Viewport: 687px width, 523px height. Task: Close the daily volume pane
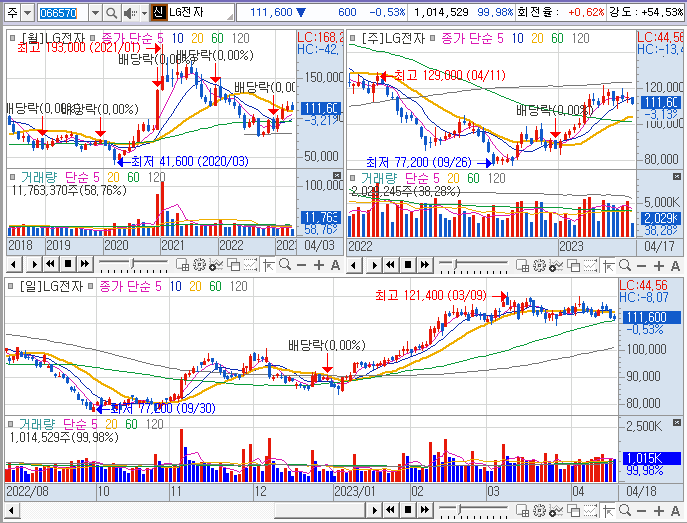click(677, 422)
